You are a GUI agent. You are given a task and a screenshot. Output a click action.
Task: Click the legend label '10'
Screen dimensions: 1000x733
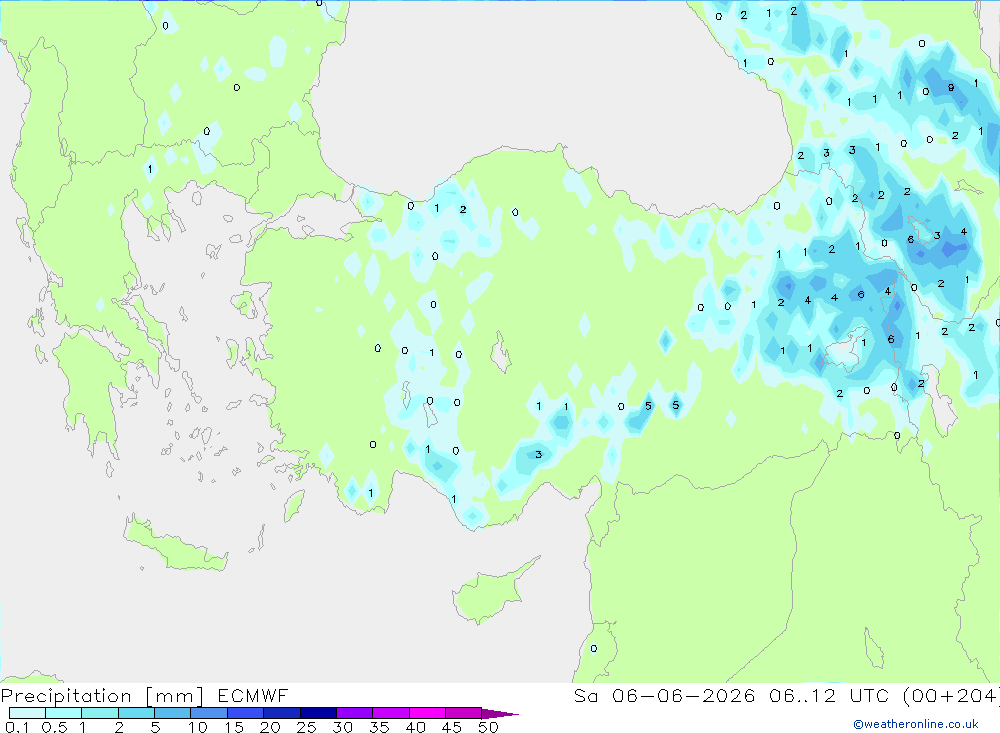tap(198, 727)
